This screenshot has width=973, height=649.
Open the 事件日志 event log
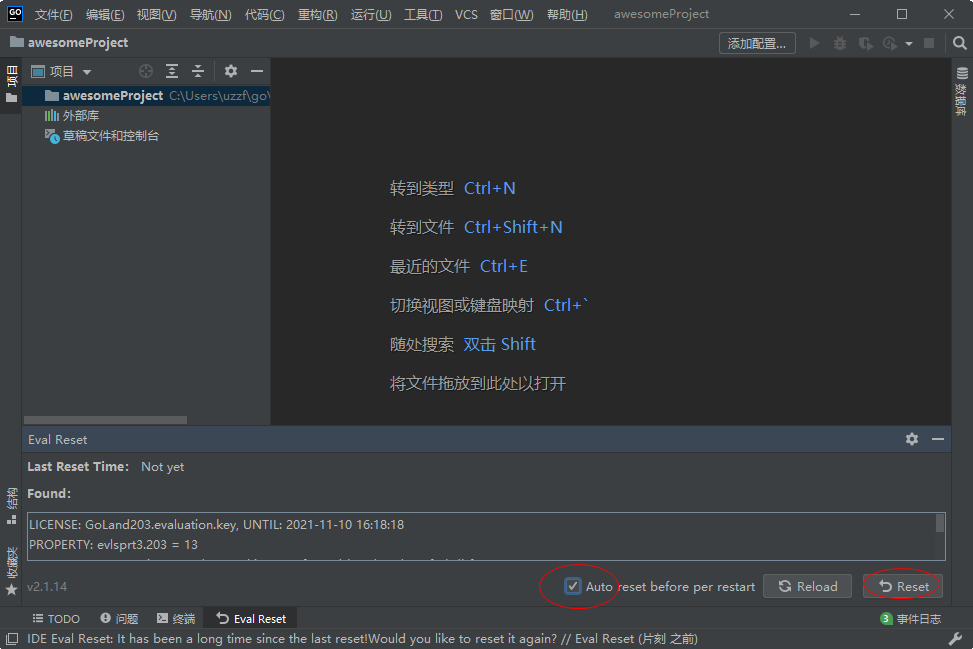tap(910, 619)
